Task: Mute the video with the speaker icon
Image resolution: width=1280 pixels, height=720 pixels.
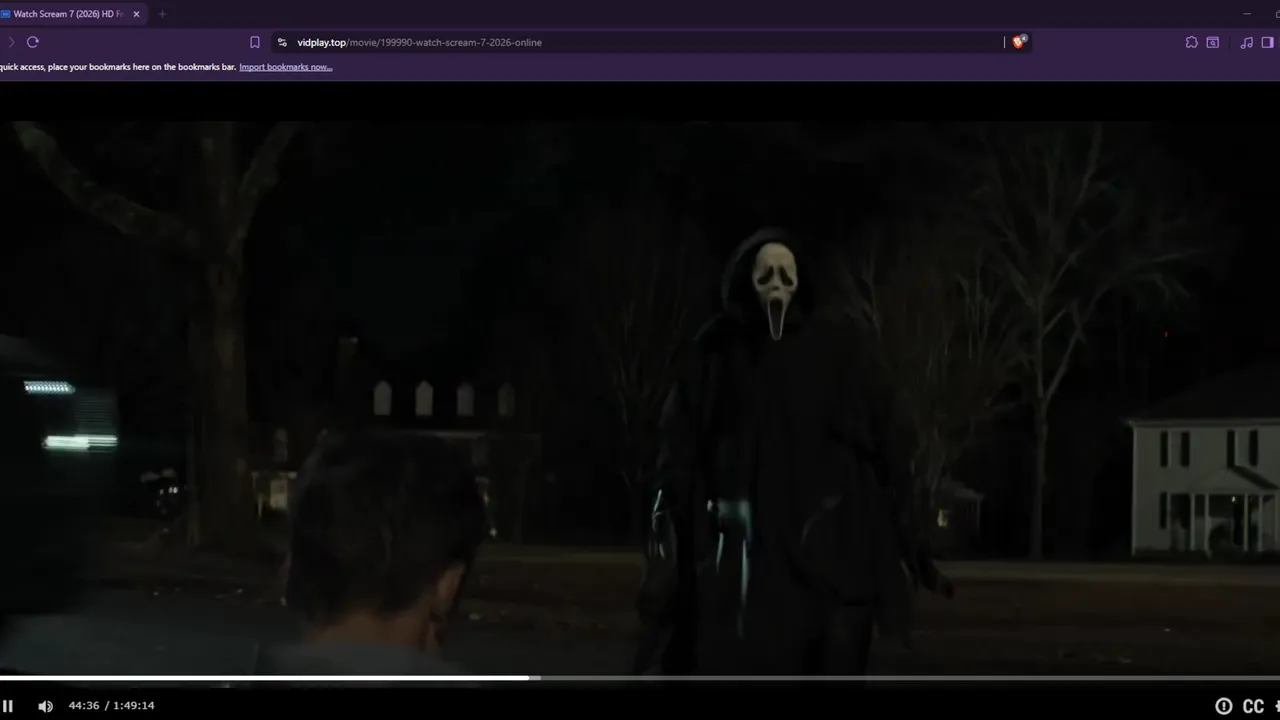Action: click(x=45, y=706)
